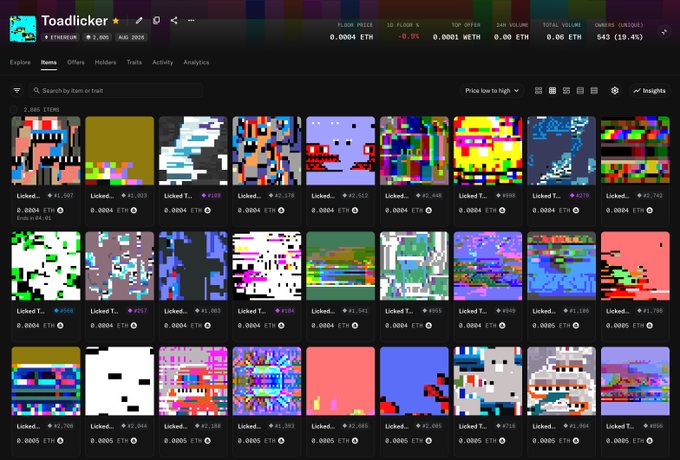
Task: Open the thumbnail of item #955
Action: tap(414, 266)
